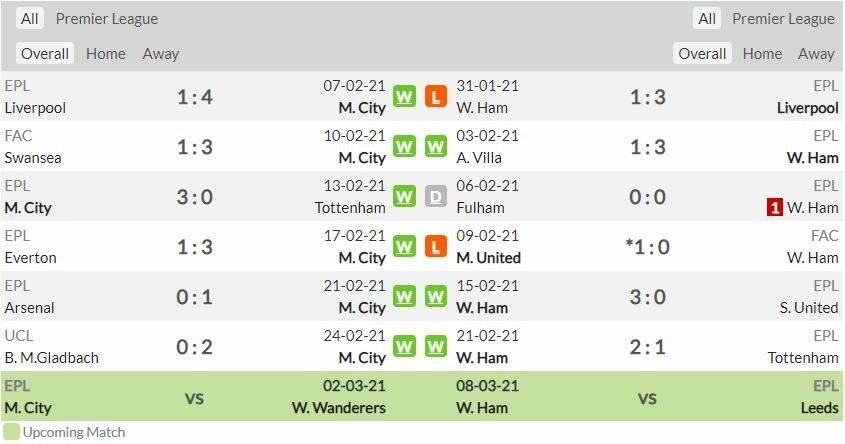The height and width of the screenshot is (444, 845).
Task: Open B. M.Gladbach team link
Action: point(51,358)
